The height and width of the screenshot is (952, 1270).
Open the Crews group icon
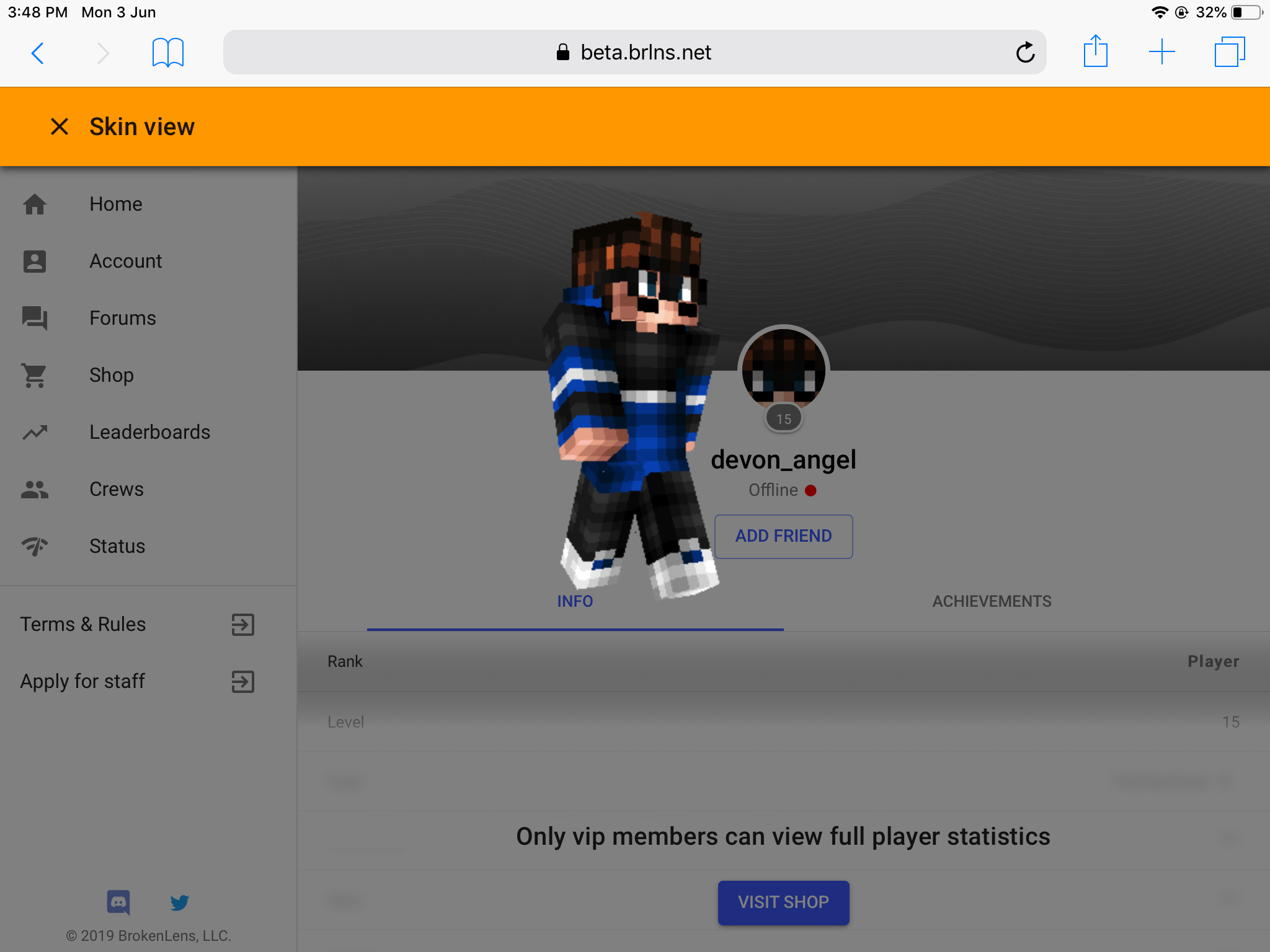pyautogui.click(x=35, y=489)
